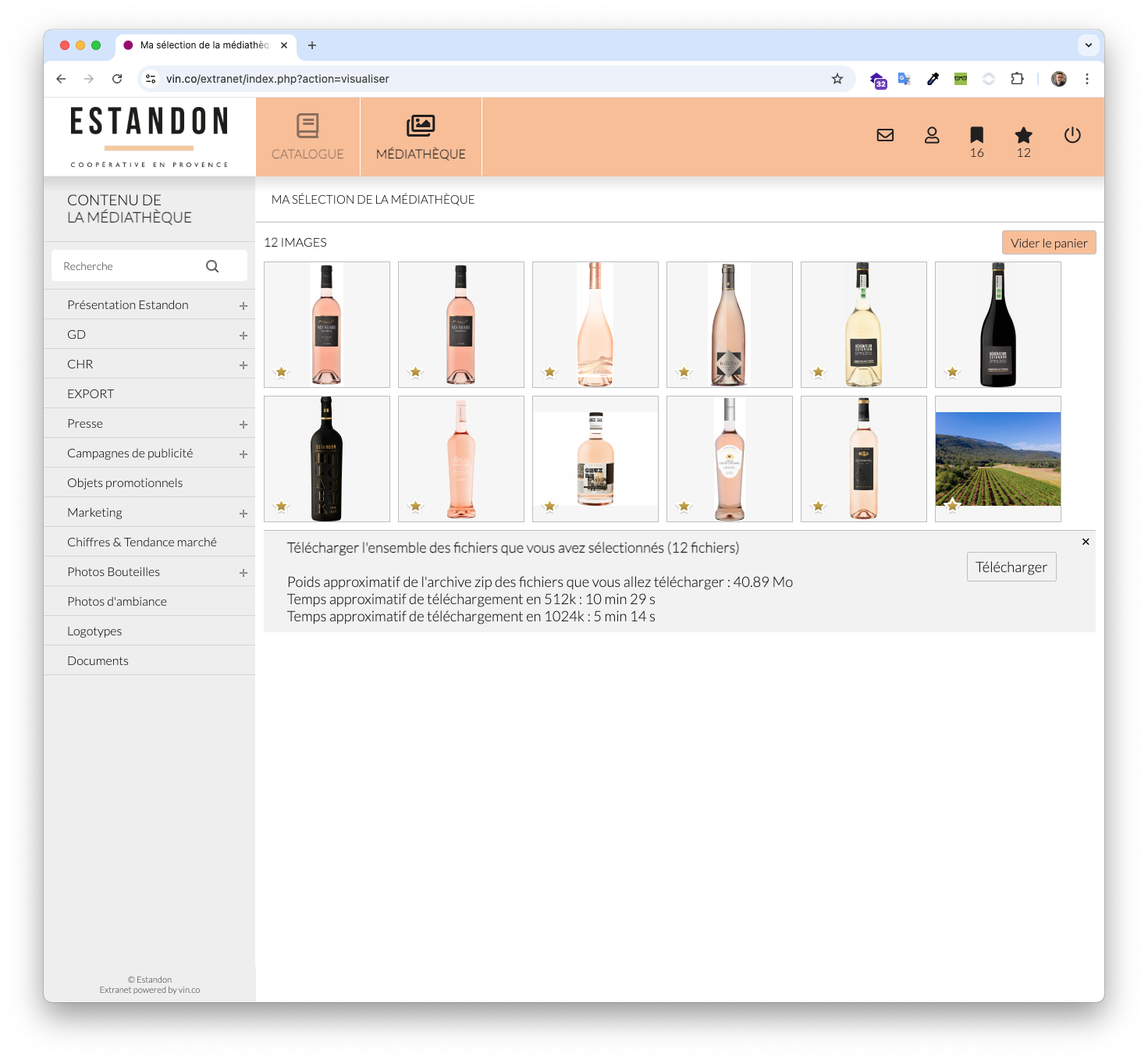This screenshot has height=1060, width=1148.
Task: Toggle star on the rosé bottle with round white label
Action: [x=684, y=507]
